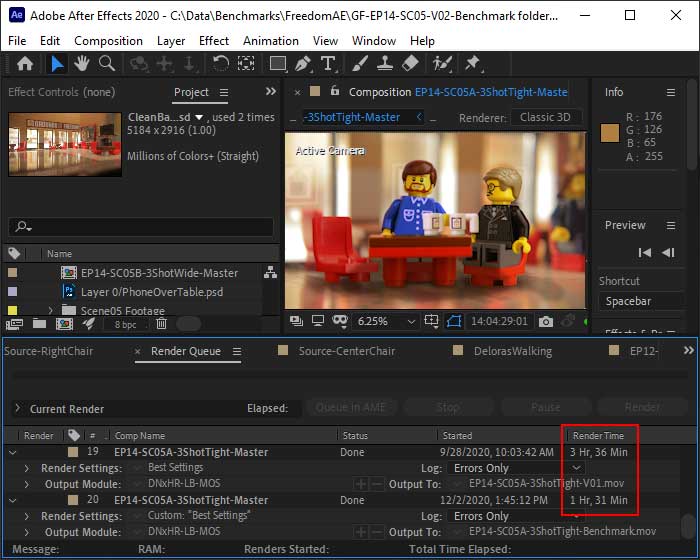
Task: Activate the Eraser tool
Action: click(x=409, y=63)
